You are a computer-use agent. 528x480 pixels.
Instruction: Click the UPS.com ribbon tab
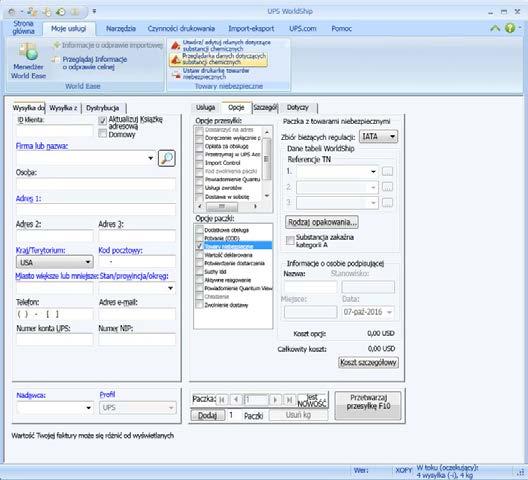tap(303, 29)
